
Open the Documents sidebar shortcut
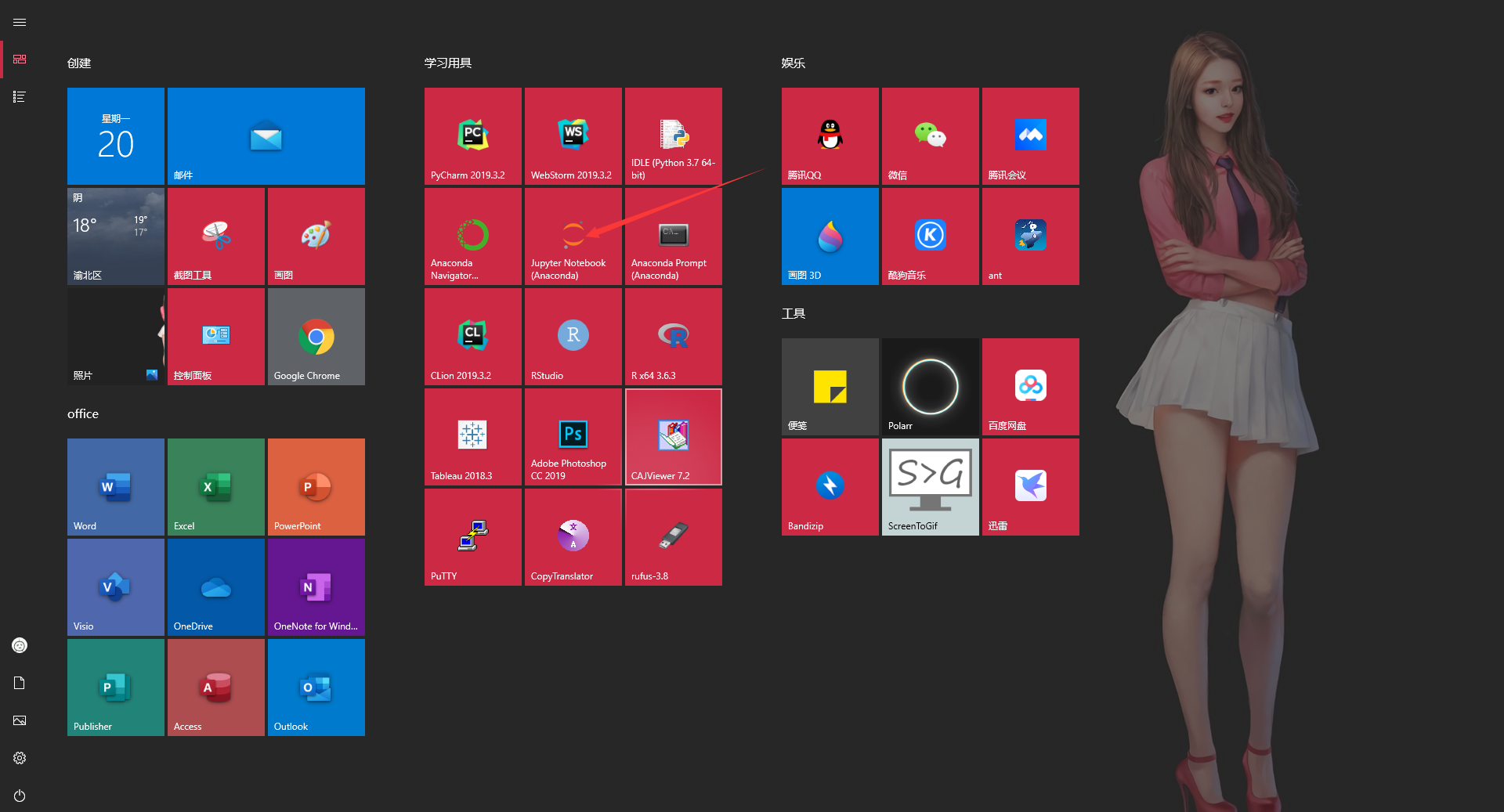(20, 683)
